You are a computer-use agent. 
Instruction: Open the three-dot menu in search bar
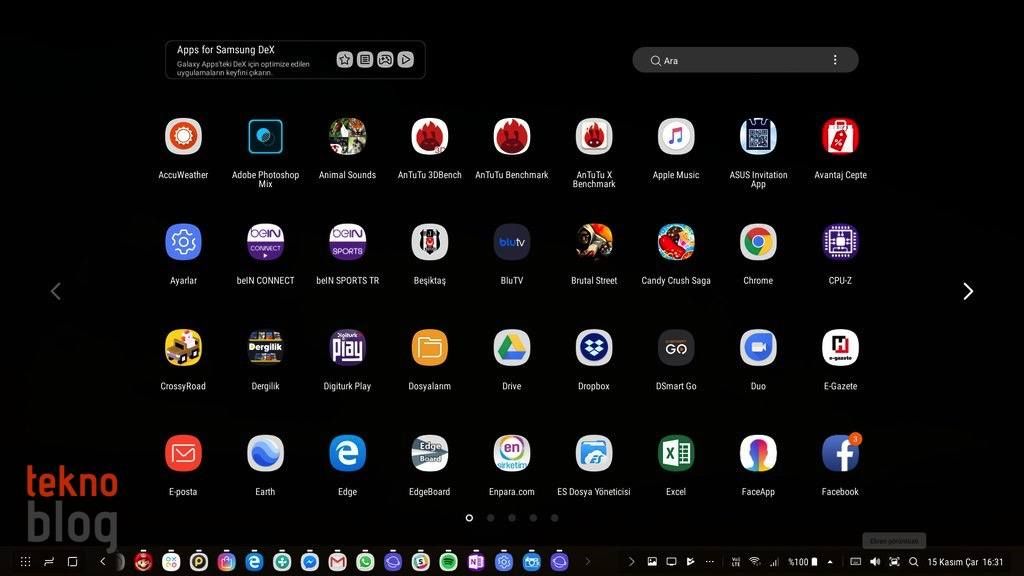835,60
